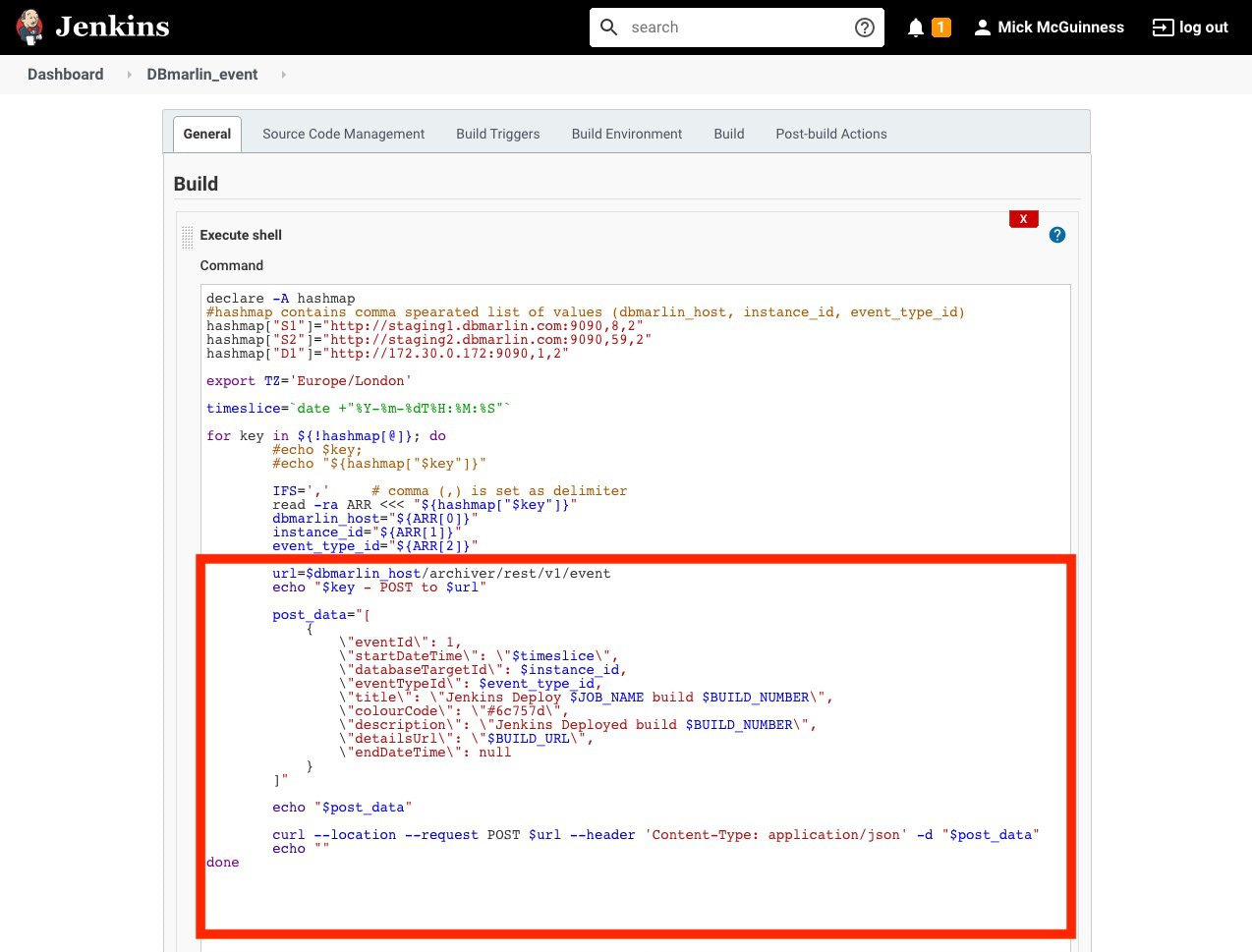Open the Source Code Management tab

(343, 134)
